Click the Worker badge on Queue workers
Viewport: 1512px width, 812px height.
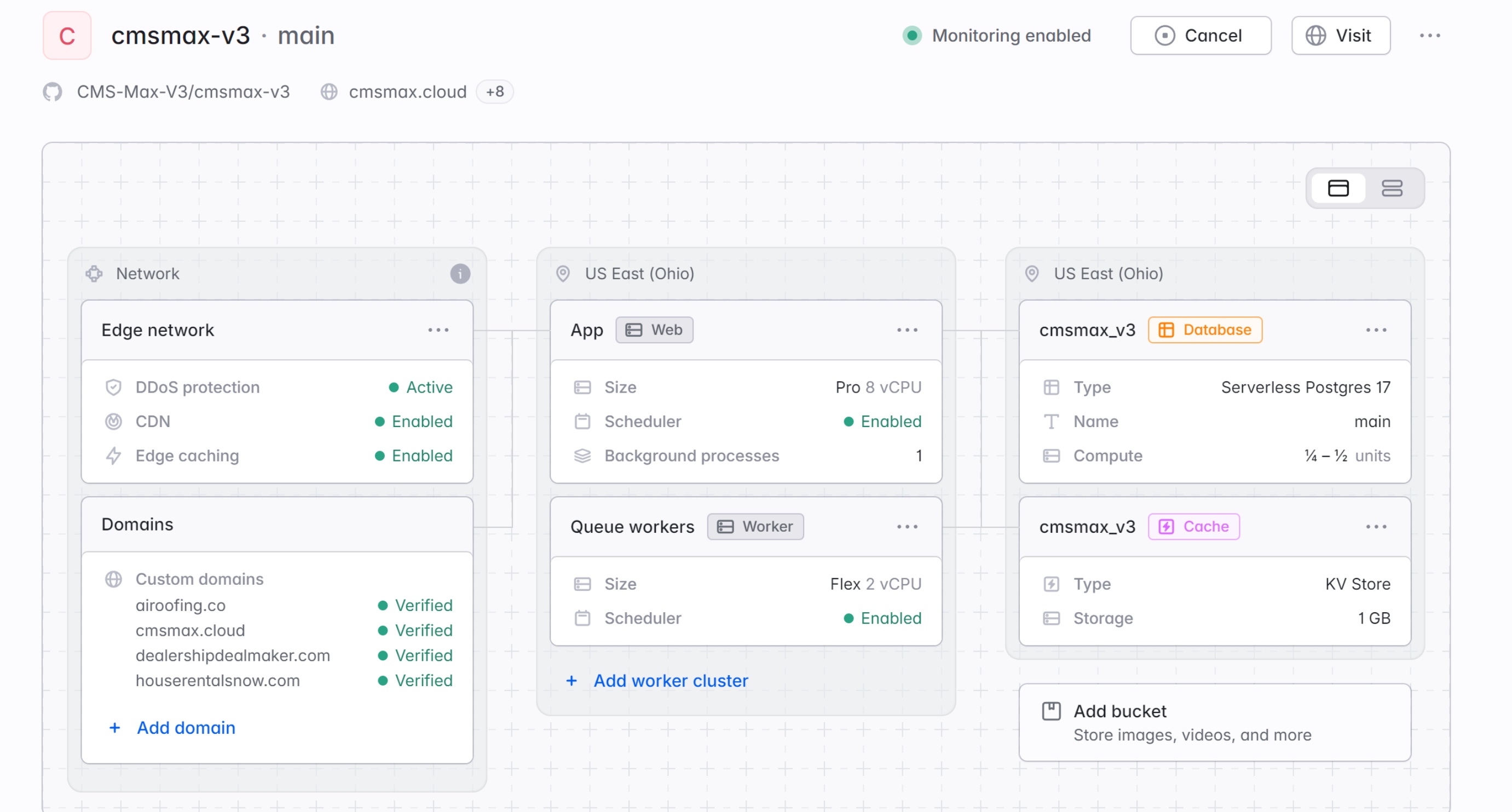point(755,527)
